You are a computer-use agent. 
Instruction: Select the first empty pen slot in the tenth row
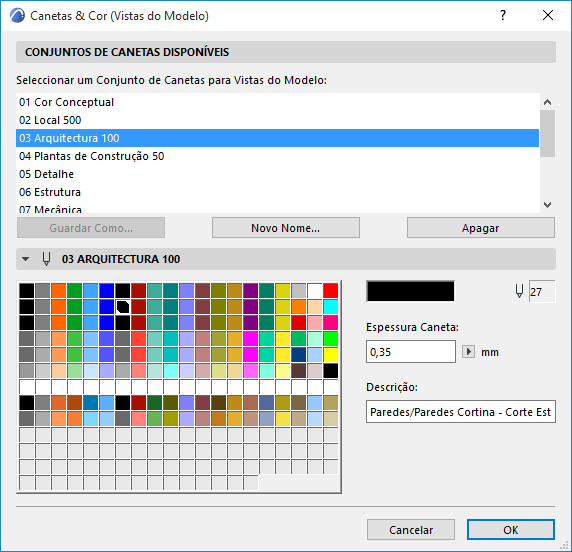click(x=27, y=435)
